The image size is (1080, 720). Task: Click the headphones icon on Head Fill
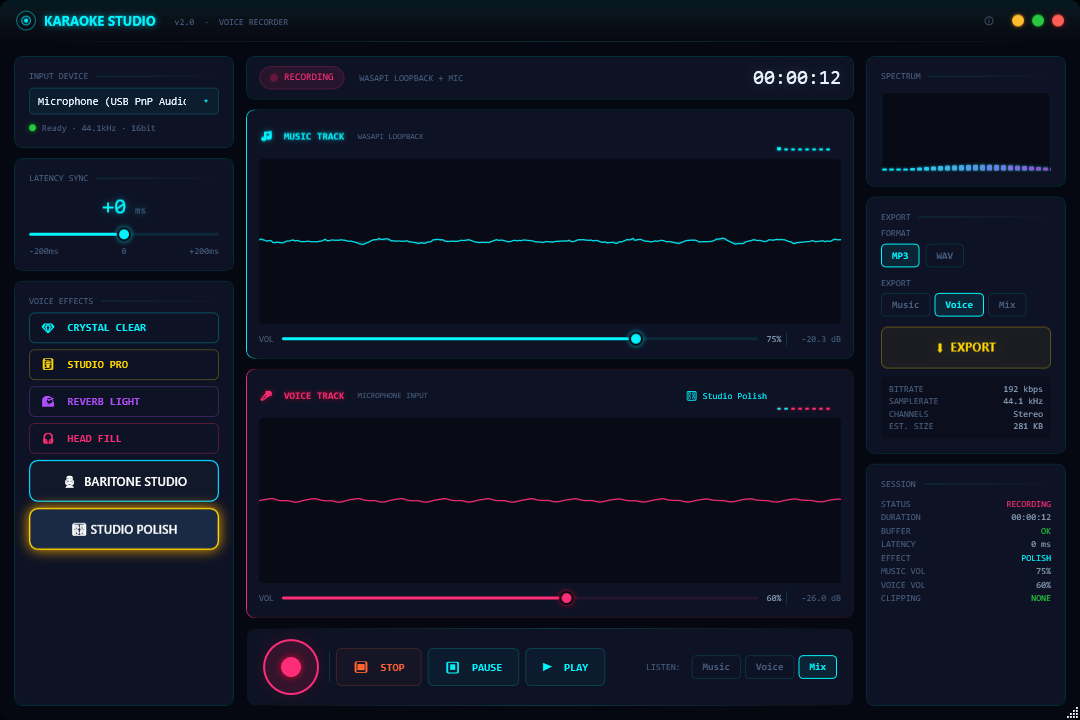(48, 438)
